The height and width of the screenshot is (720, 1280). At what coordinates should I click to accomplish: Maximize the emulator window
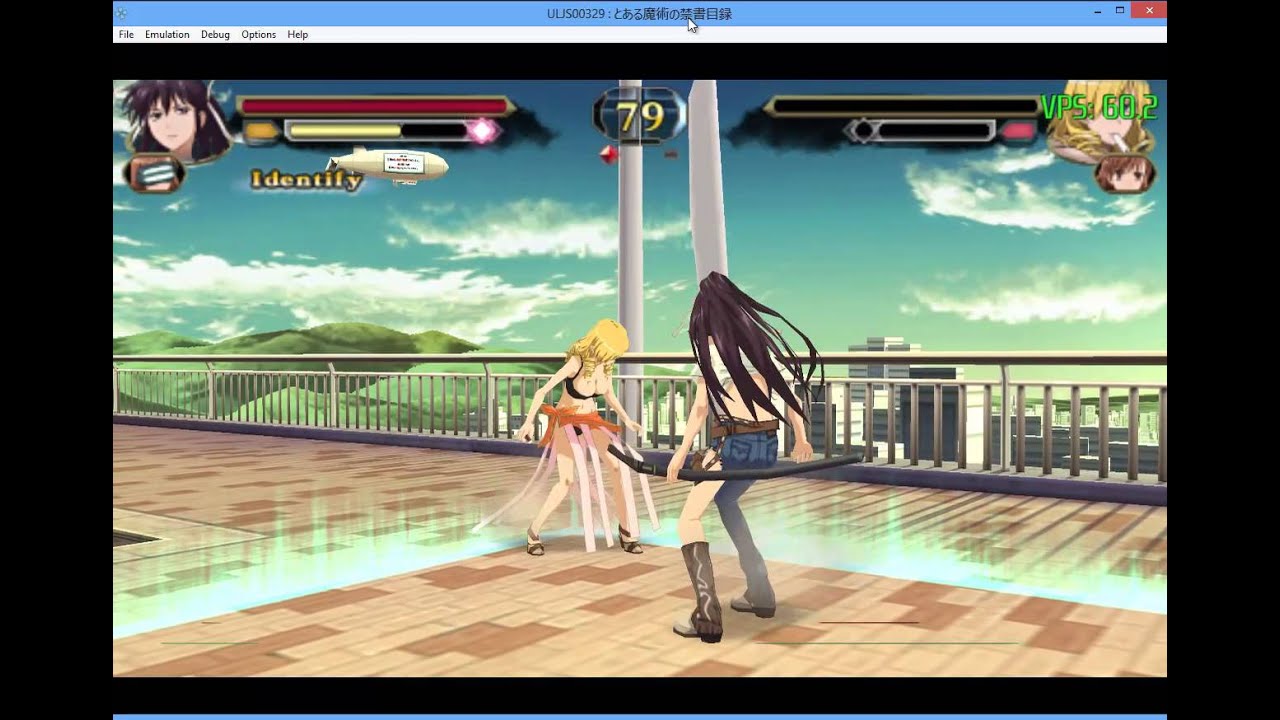[x=1120, y=11]
